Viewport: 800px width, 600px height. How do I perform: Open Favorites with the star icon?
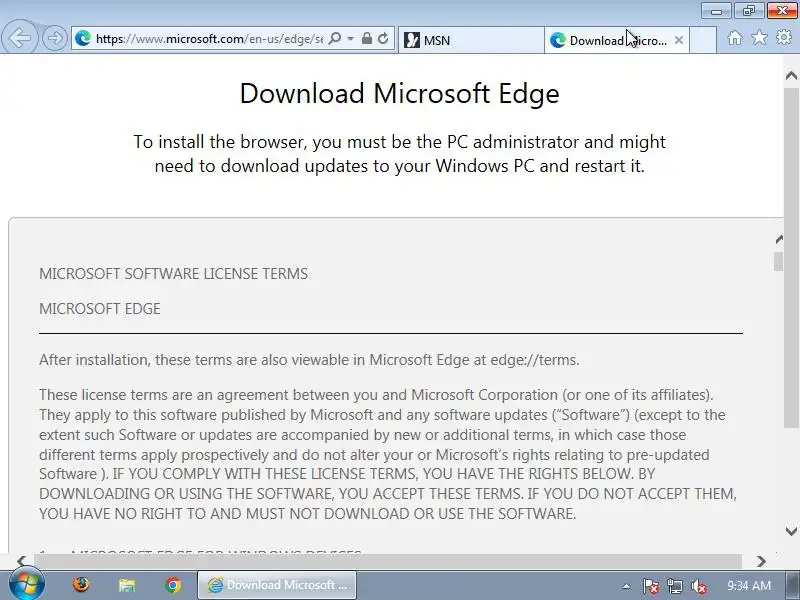point(759,37)
